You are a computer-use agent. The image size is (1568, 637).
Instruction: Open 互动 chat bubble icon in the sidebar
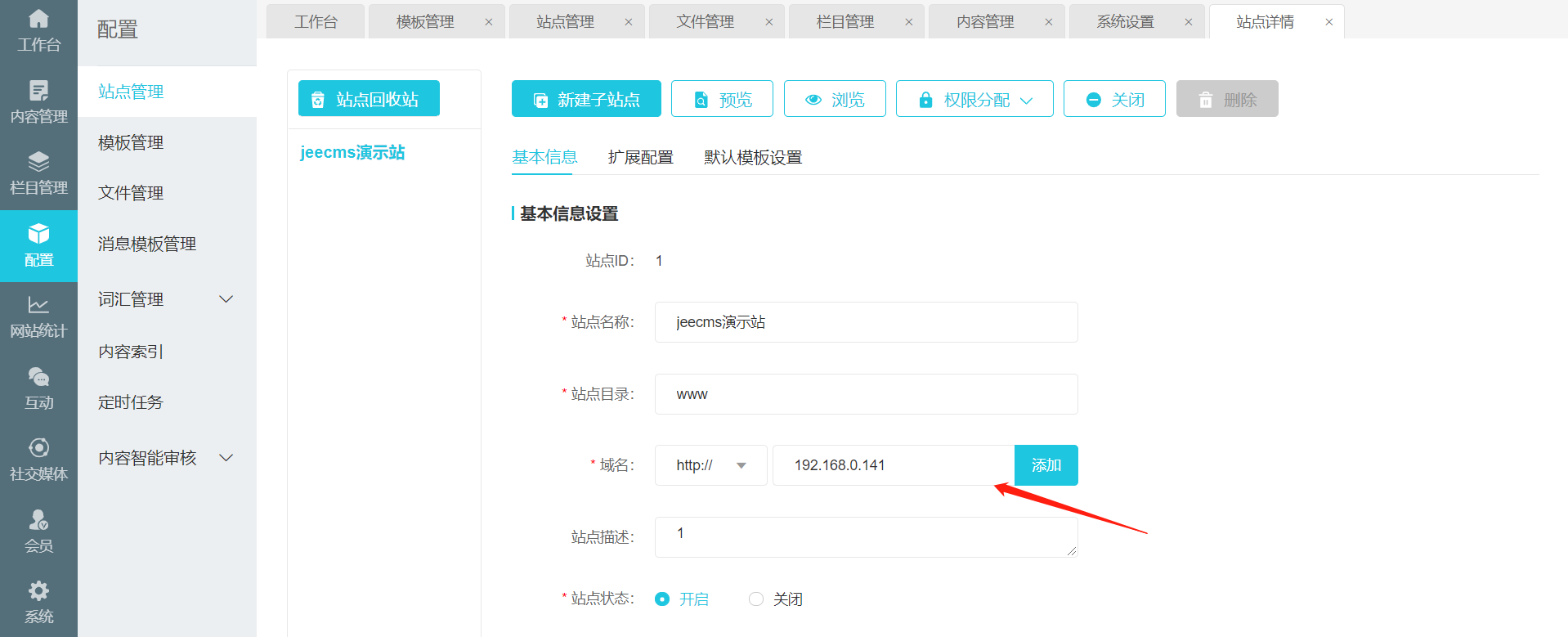tap(38, 377)
